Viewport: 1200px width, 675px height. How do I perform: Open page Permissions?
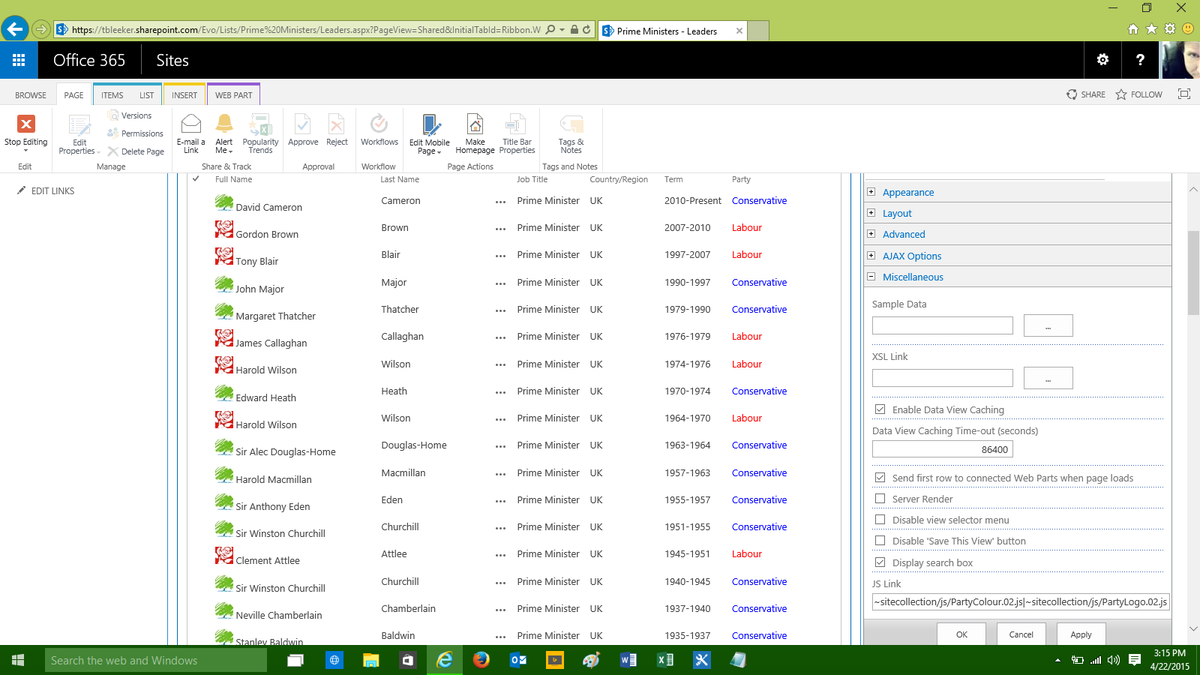tap(135, 133)
